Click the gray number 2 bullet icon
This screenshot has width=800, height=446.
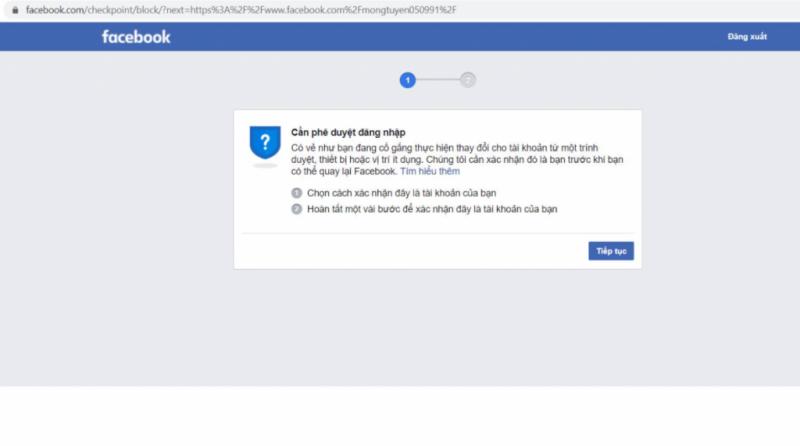coord(296,208)
